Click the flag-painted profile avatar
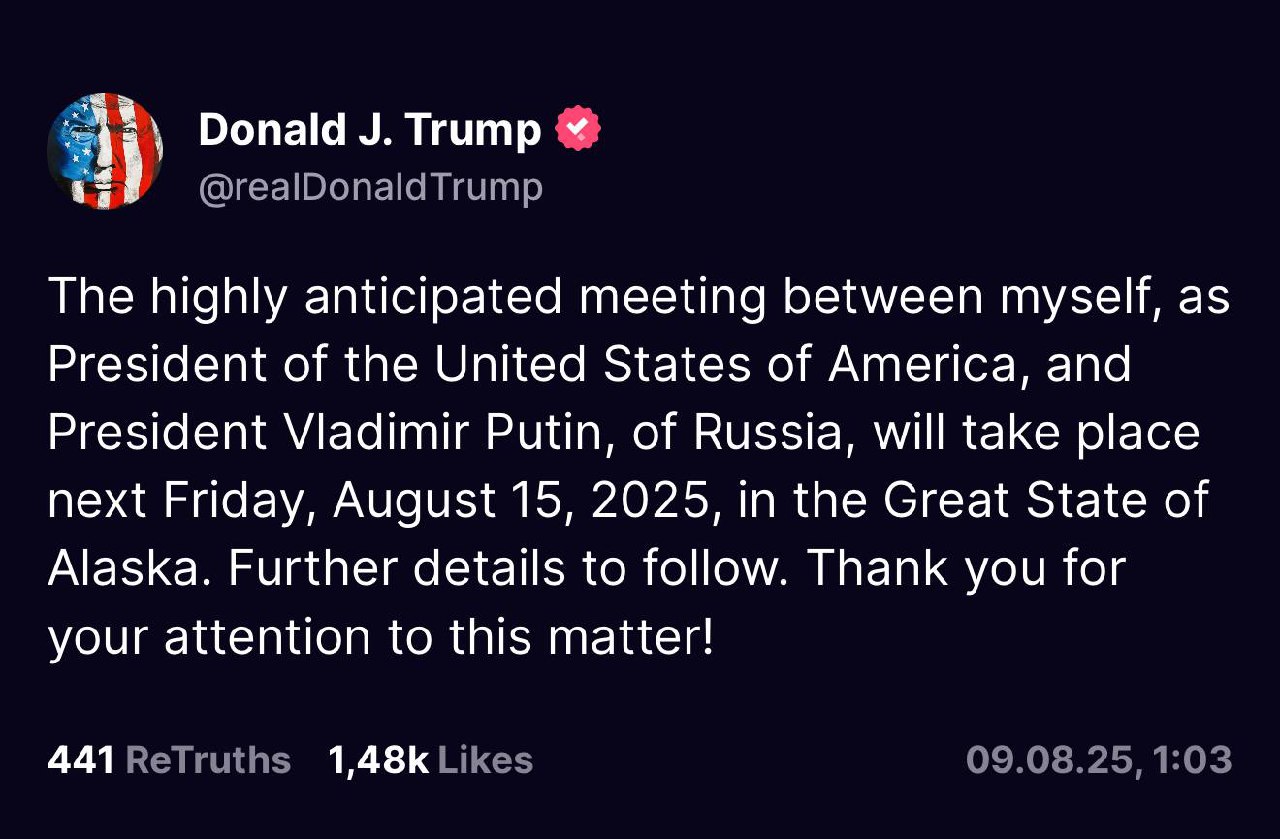 [105, 151]
